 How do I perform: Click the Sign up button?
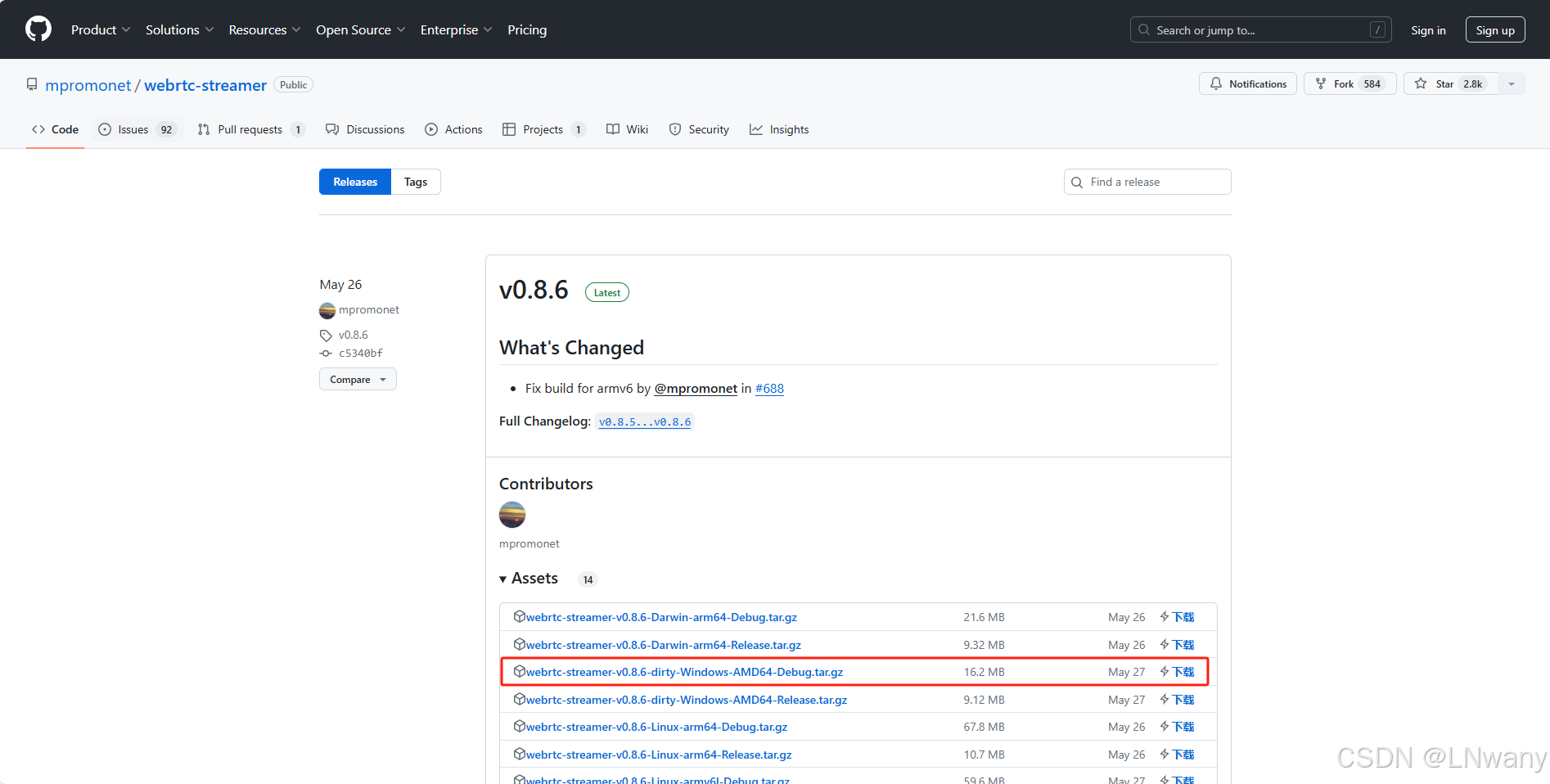tap(1495, 29)
